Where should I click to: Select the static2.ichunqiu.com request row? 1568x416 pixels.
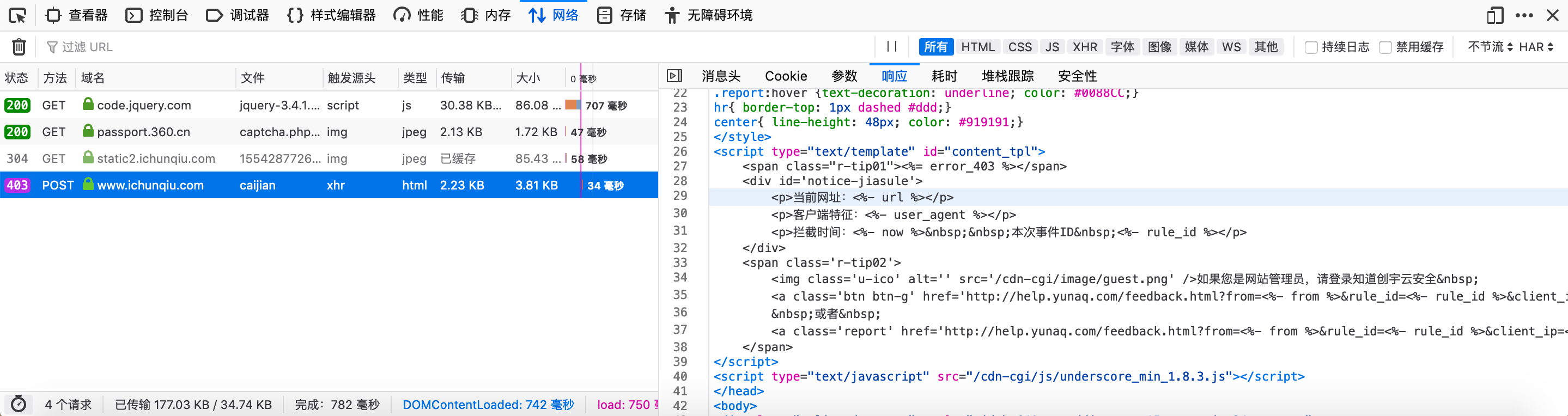pos(329,159)
